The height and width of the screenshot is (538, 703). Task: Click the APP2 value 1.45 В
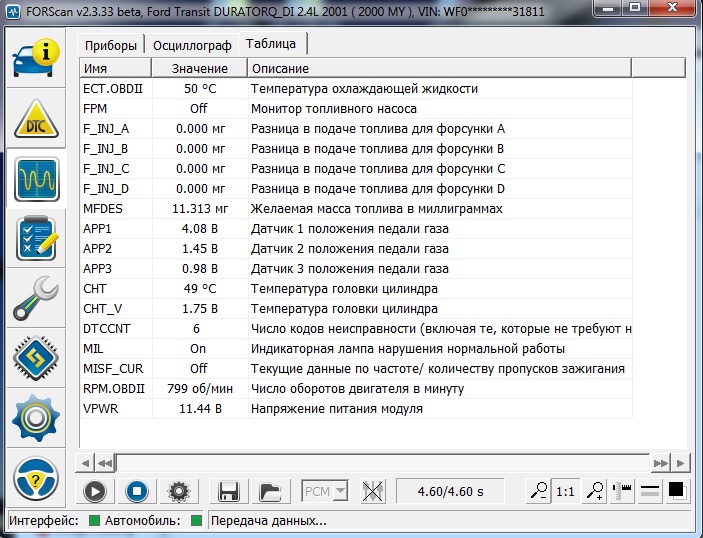point(200,249)
